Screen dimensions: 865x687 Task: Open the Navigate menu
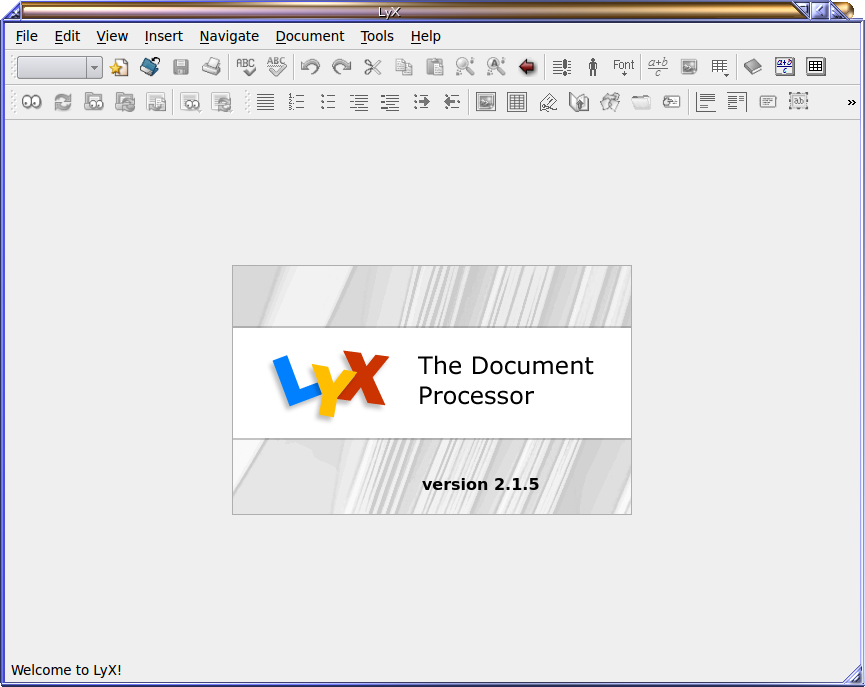tap(229, 36)
